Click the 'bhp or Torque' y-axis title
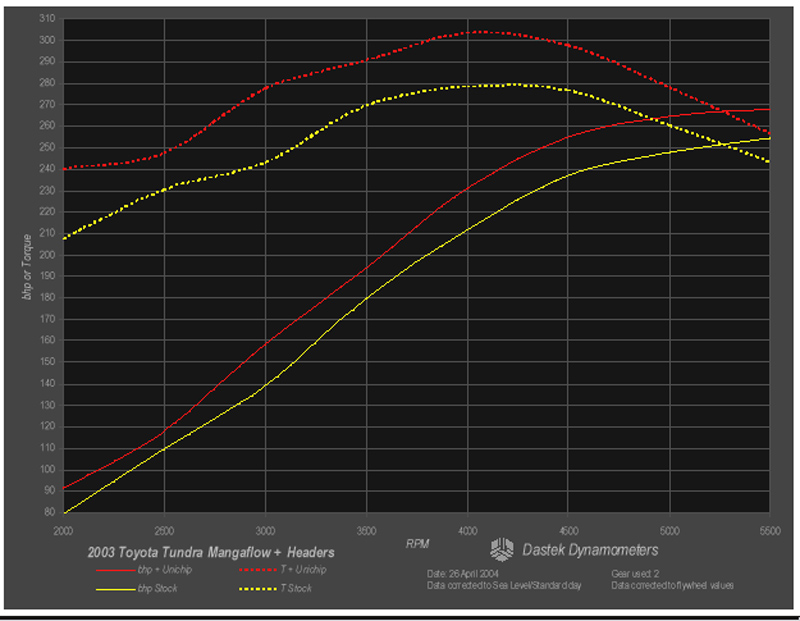This screenshot has height=621, width=800. [27, 267]
